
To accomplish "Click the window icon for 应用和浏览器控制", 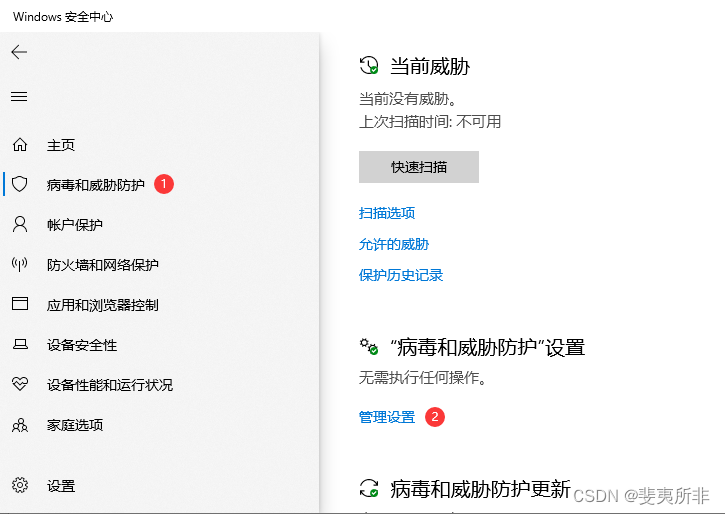I will tap(19, 304).
